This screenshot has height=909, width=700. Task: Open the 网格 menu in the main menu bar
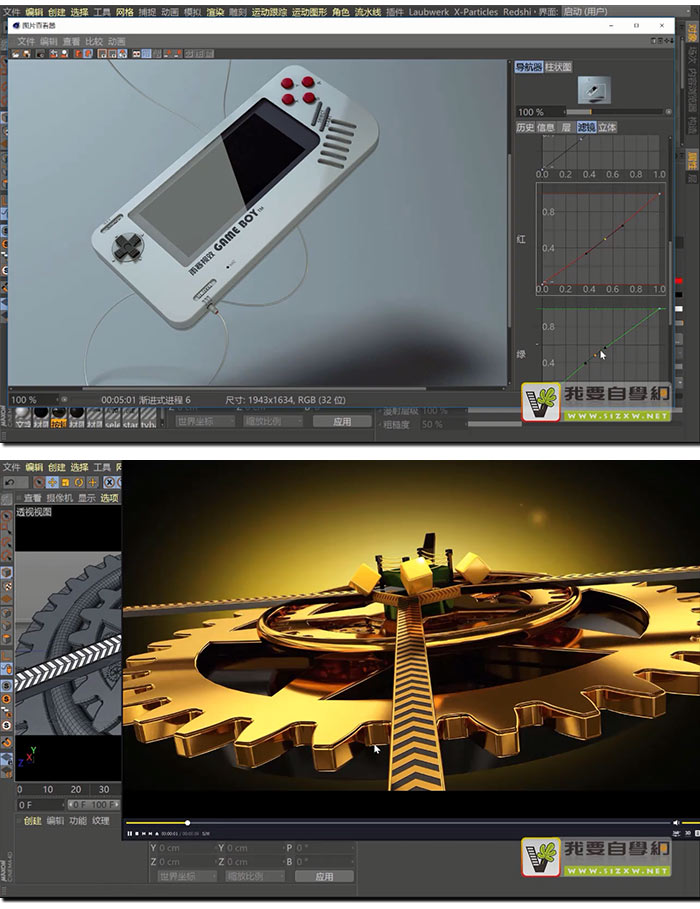pos(125,12)
